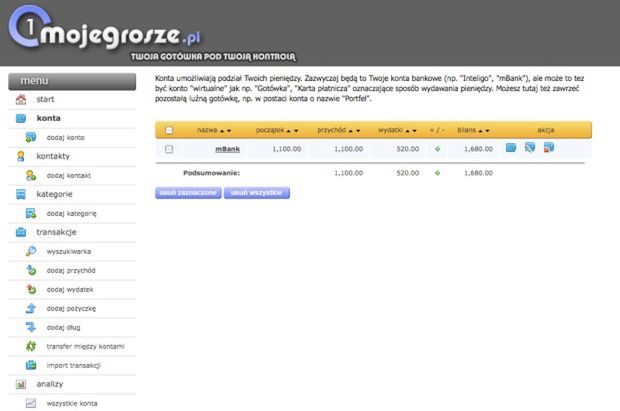Sort bilans column descending
620x411 pixels.
[x=487, y=131]
